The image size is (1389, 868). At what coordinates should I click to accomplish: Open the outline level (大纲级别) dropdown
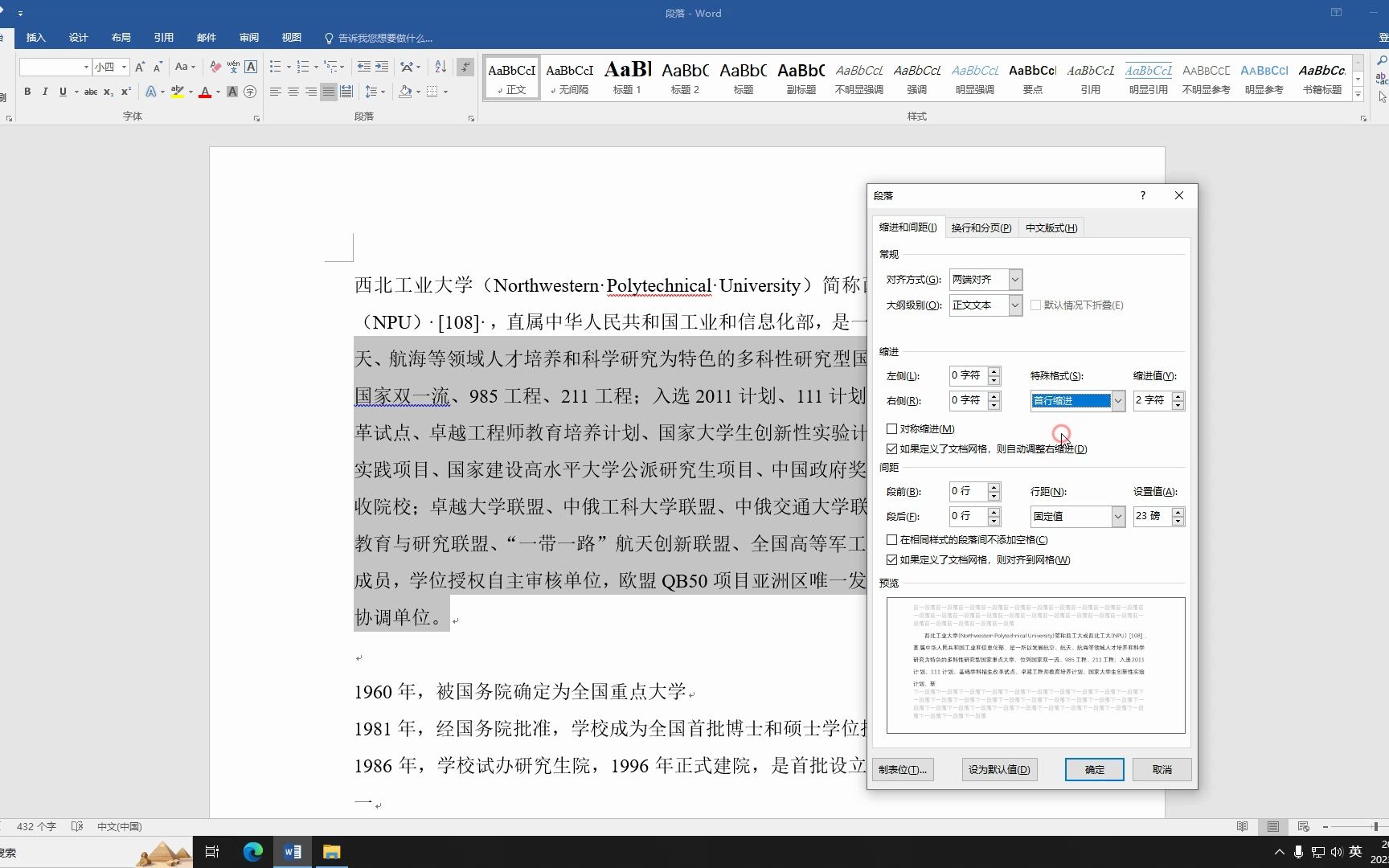click(1015, 305)
